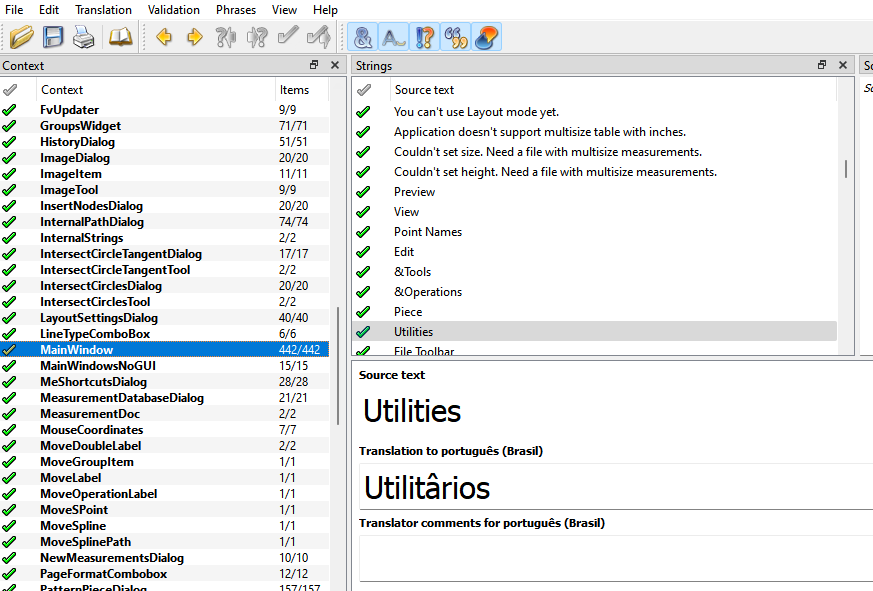Click the Open file folder icon

point(21,38)
